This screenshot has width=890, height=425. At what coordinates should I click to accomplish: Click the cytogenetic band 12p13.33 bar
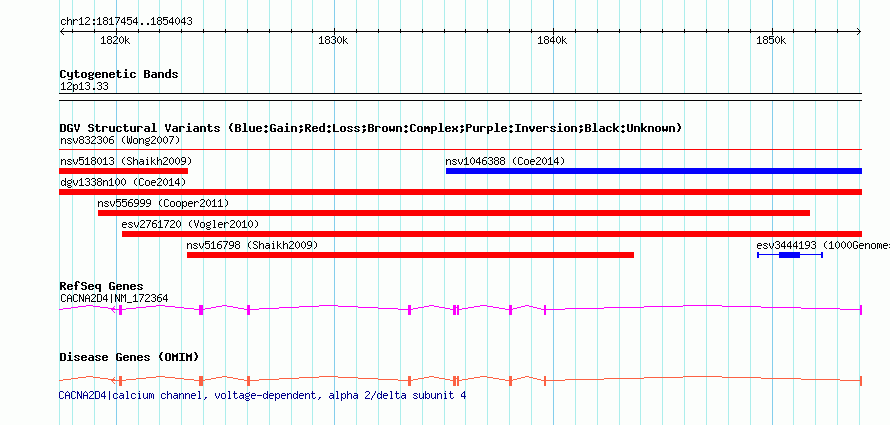point(461,97)
